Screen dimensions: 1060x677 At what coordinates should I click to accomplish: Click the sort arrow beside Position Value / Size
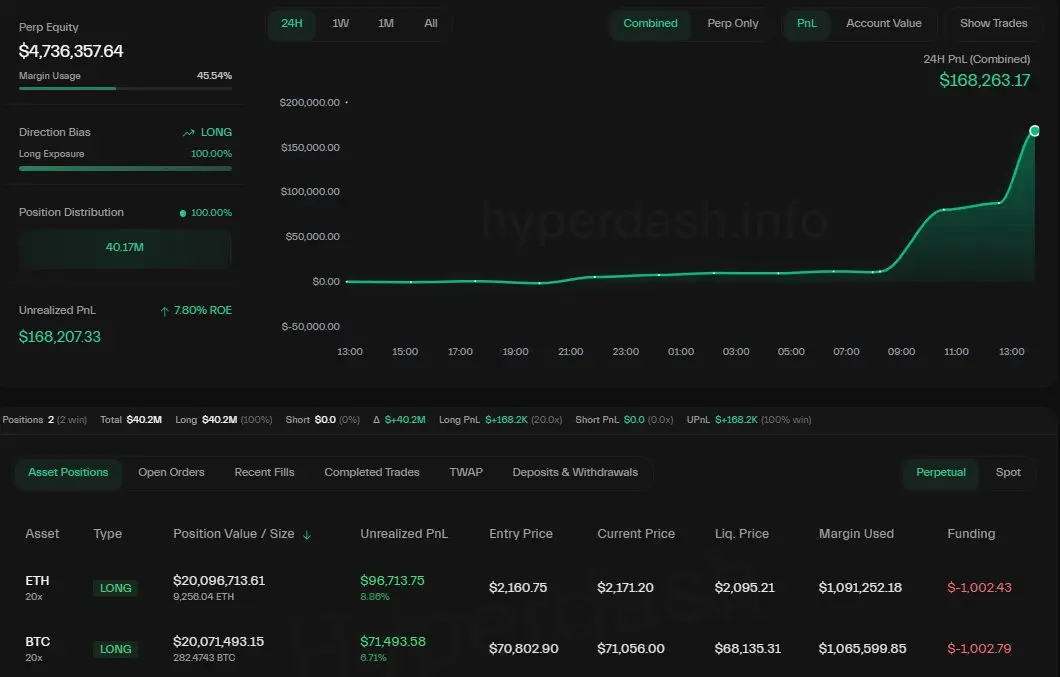click(307, 535)
